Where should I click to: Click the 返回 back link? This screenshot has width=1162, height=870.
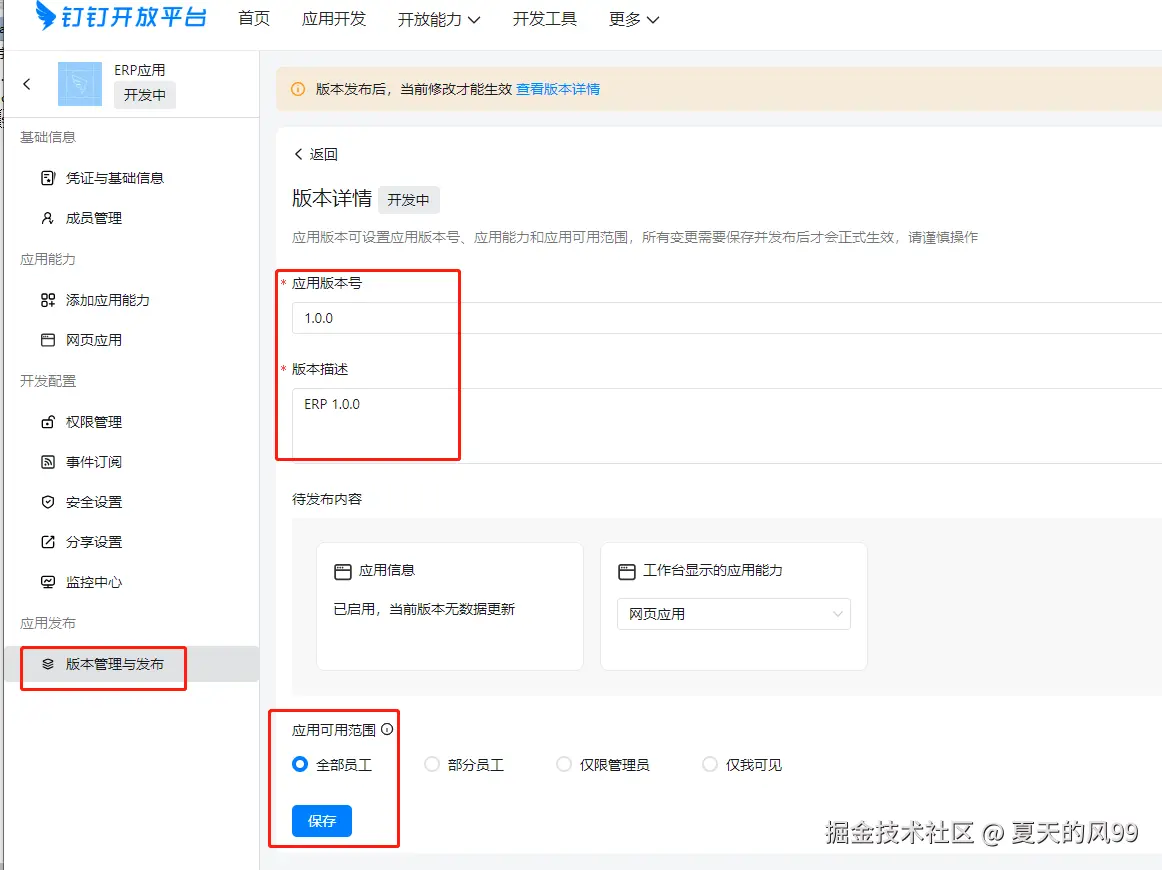coord(316,154)
